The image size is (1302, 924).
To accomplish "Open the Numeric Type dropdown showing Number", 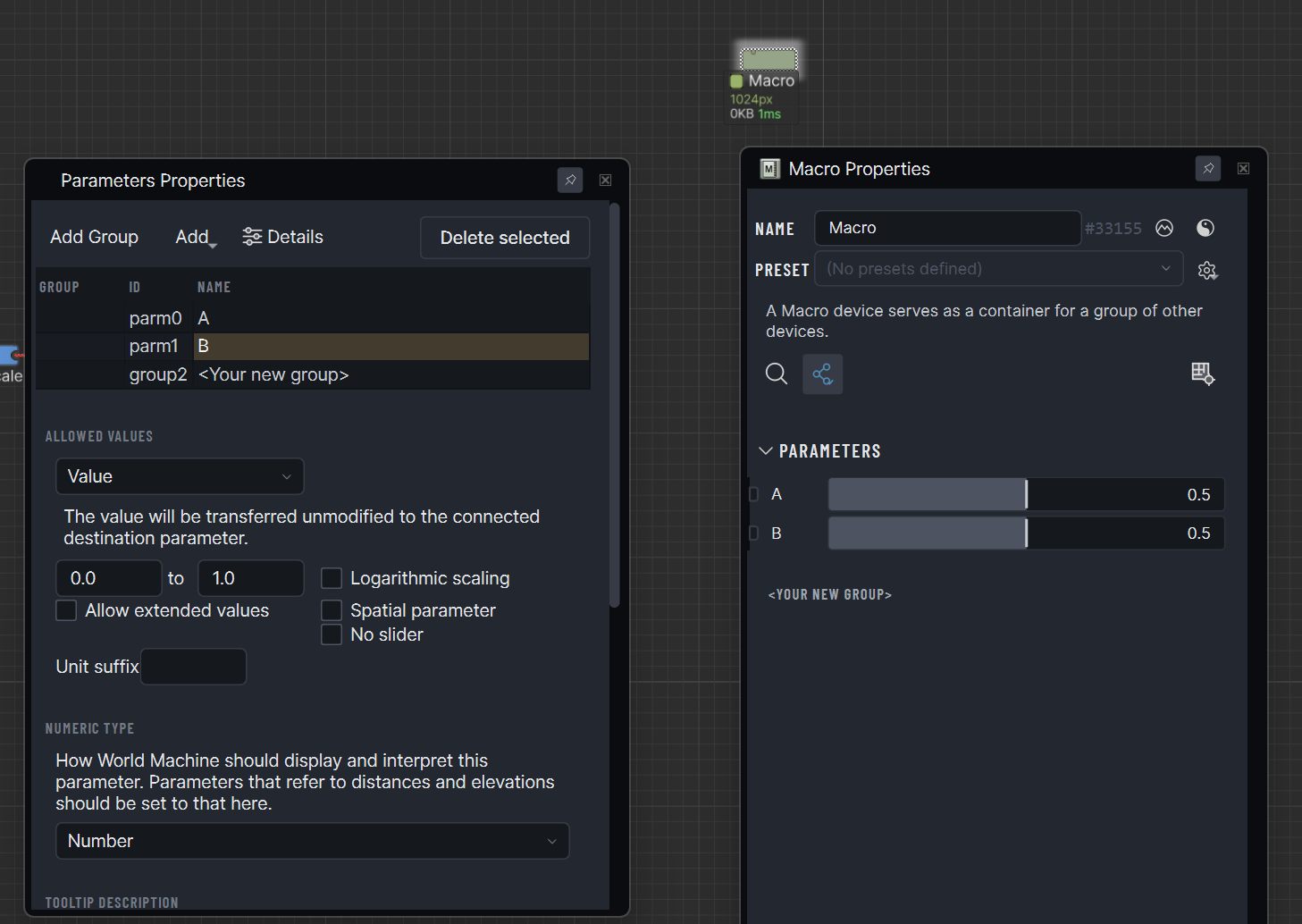I will pos(313,841).
